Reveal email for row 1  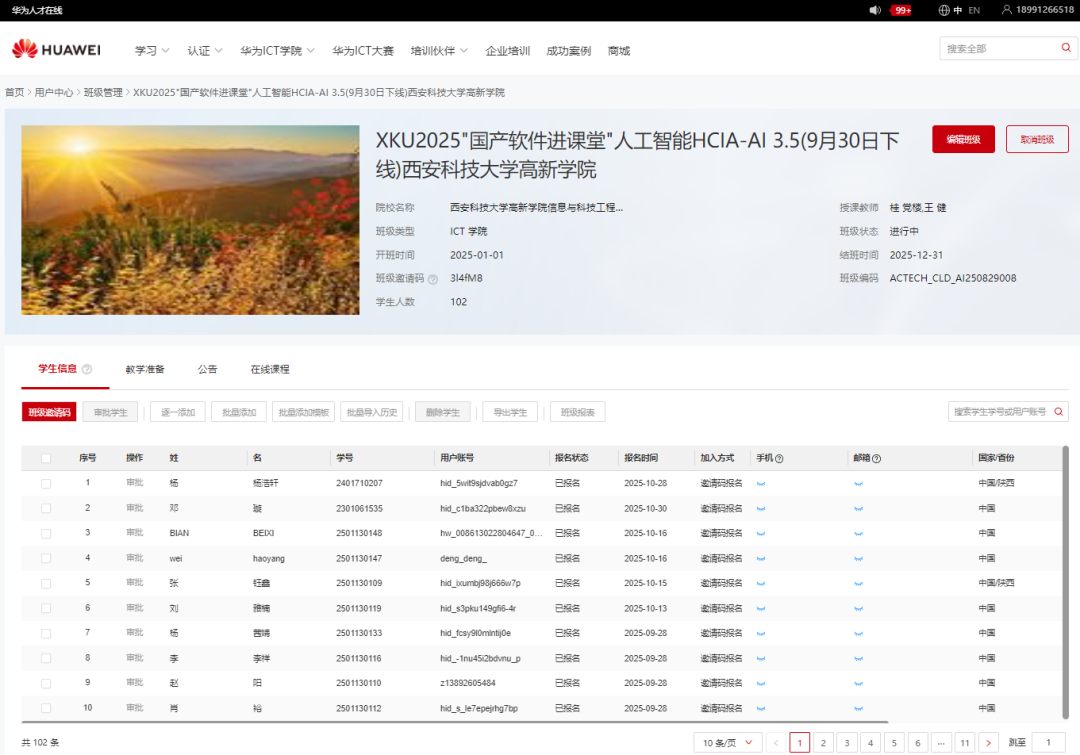click(858, 484)
